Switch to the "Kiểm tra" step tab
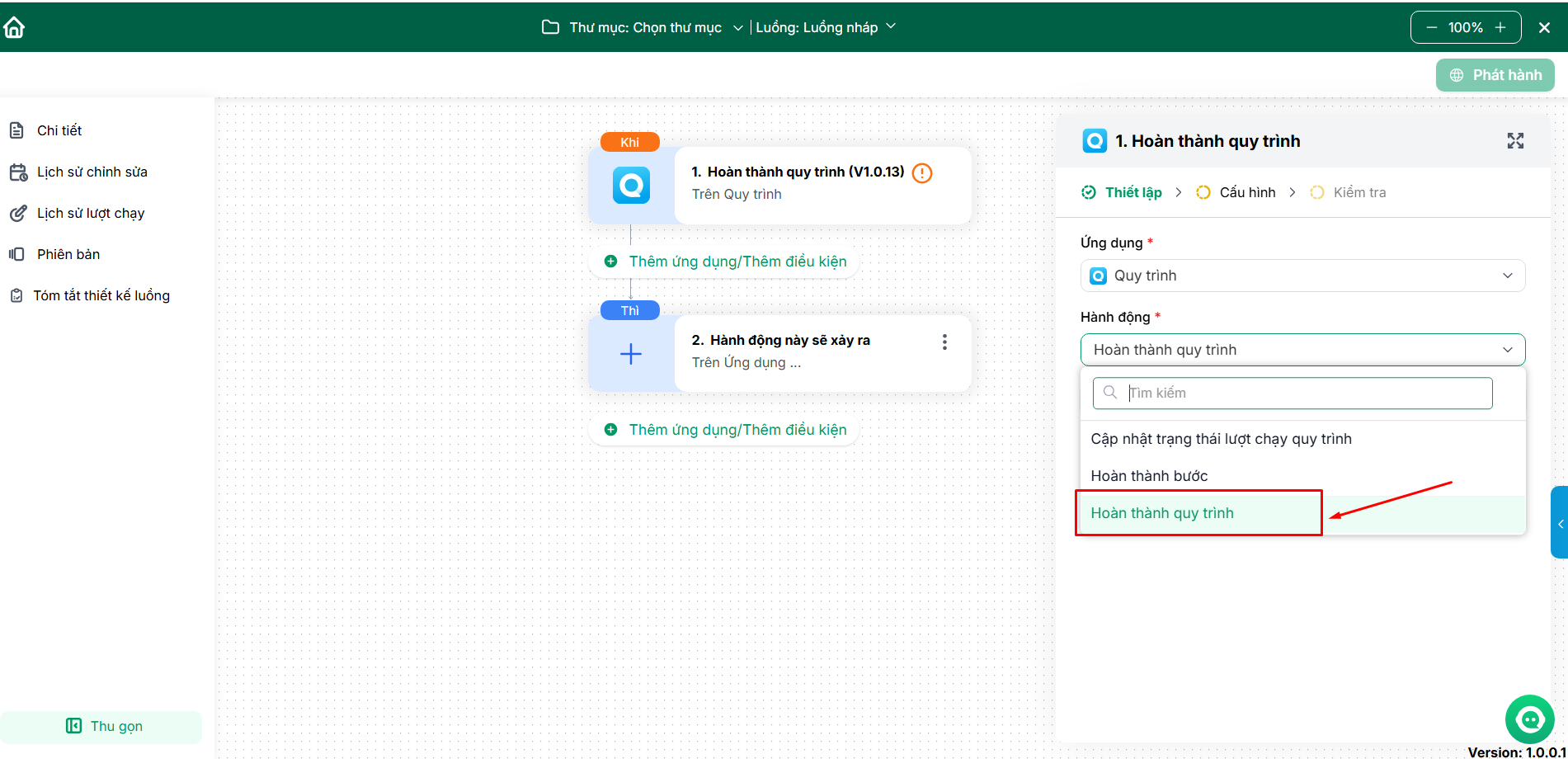 (x=1349, y=192)
